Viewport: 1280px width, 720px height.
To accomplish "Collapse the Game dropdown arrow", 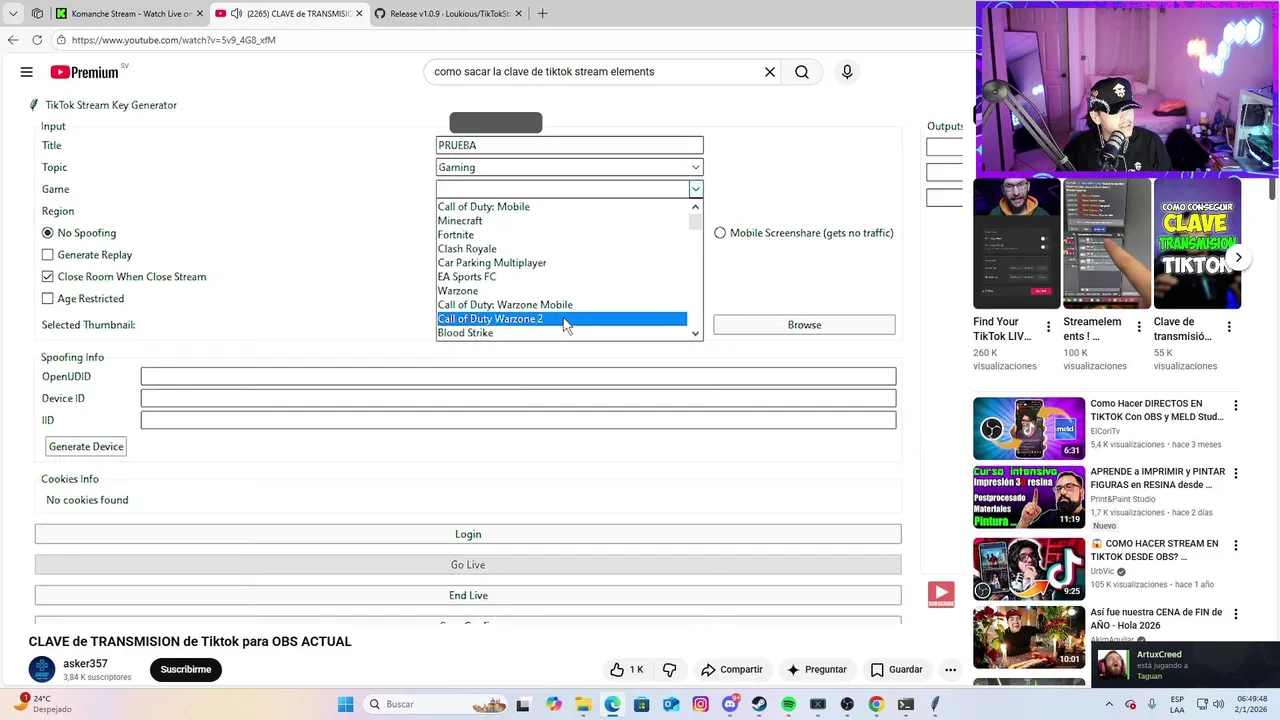I will click(696, 189).
